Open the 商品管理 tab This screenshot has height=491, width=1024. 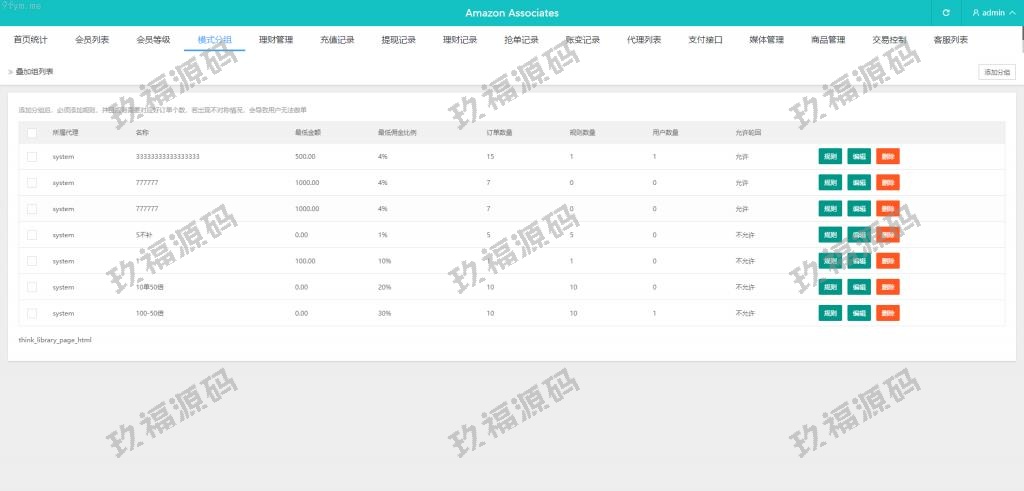pos(828,40)
